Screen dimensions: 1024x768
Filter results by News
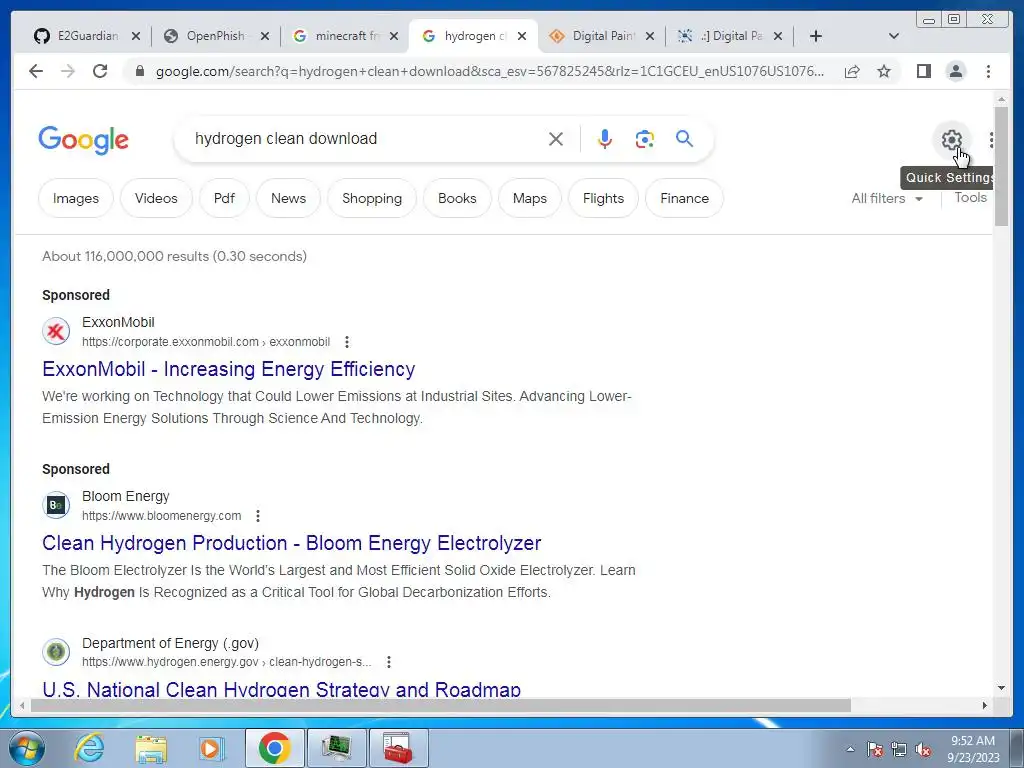point(288,199)
